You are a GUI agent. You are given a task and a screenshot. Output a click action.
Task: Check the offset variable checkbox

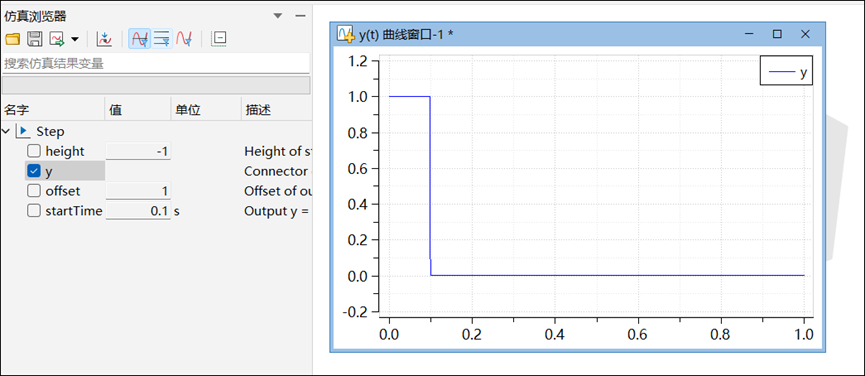34,191
